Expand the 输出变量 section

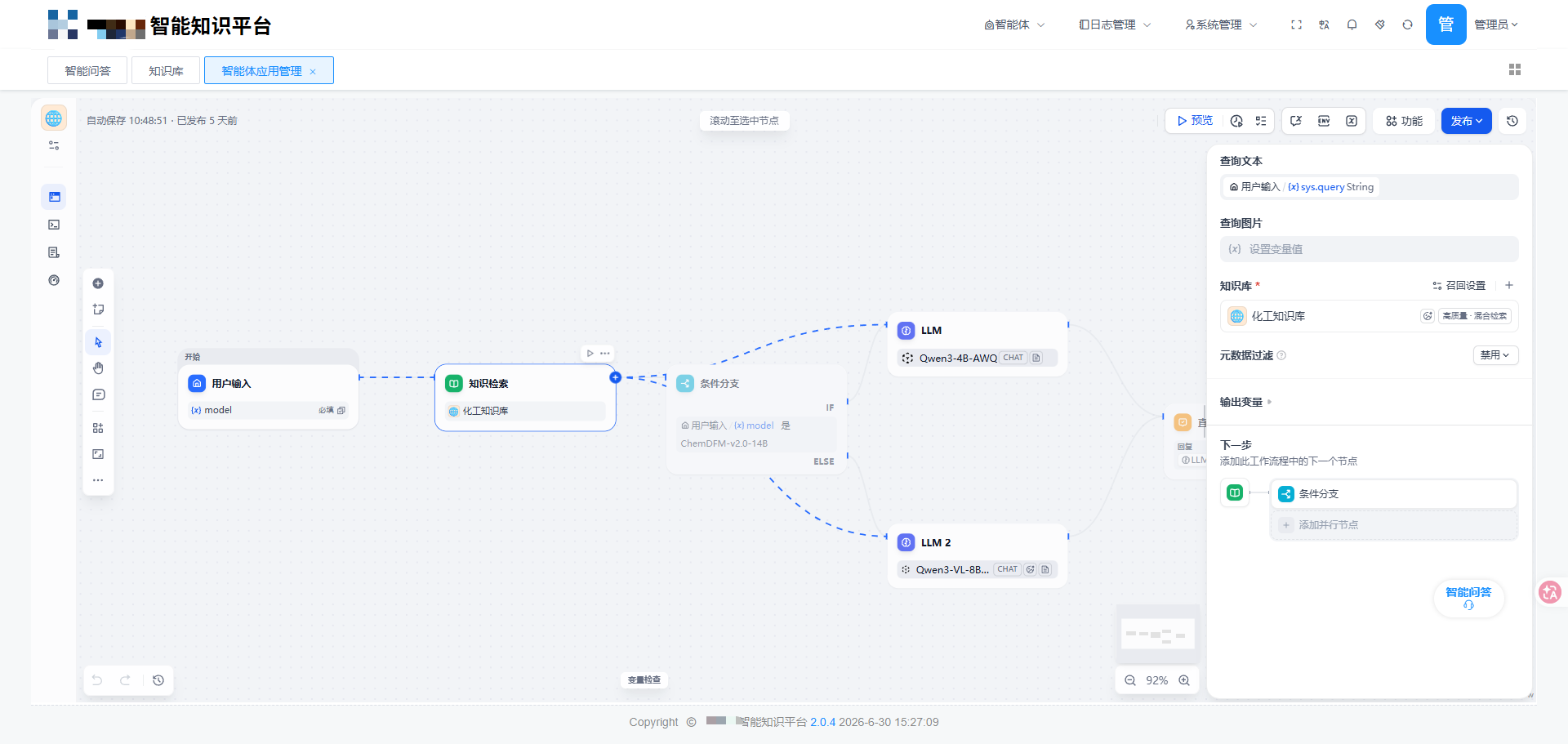point(1246,402)
